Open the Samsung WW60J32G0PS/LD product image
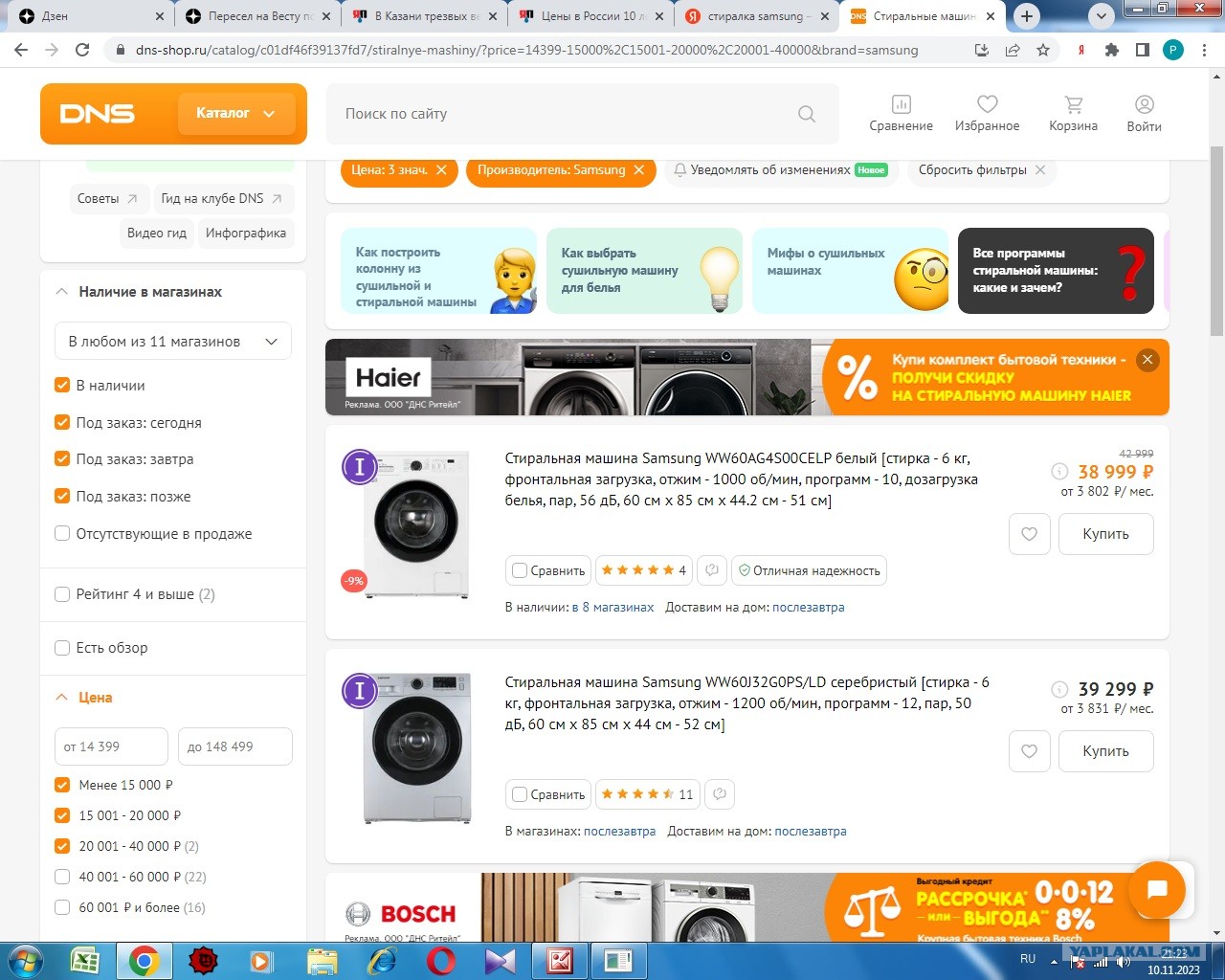The width and height of the screenshot is (1225, 980). pyautogui.click(x=416, y=748)
